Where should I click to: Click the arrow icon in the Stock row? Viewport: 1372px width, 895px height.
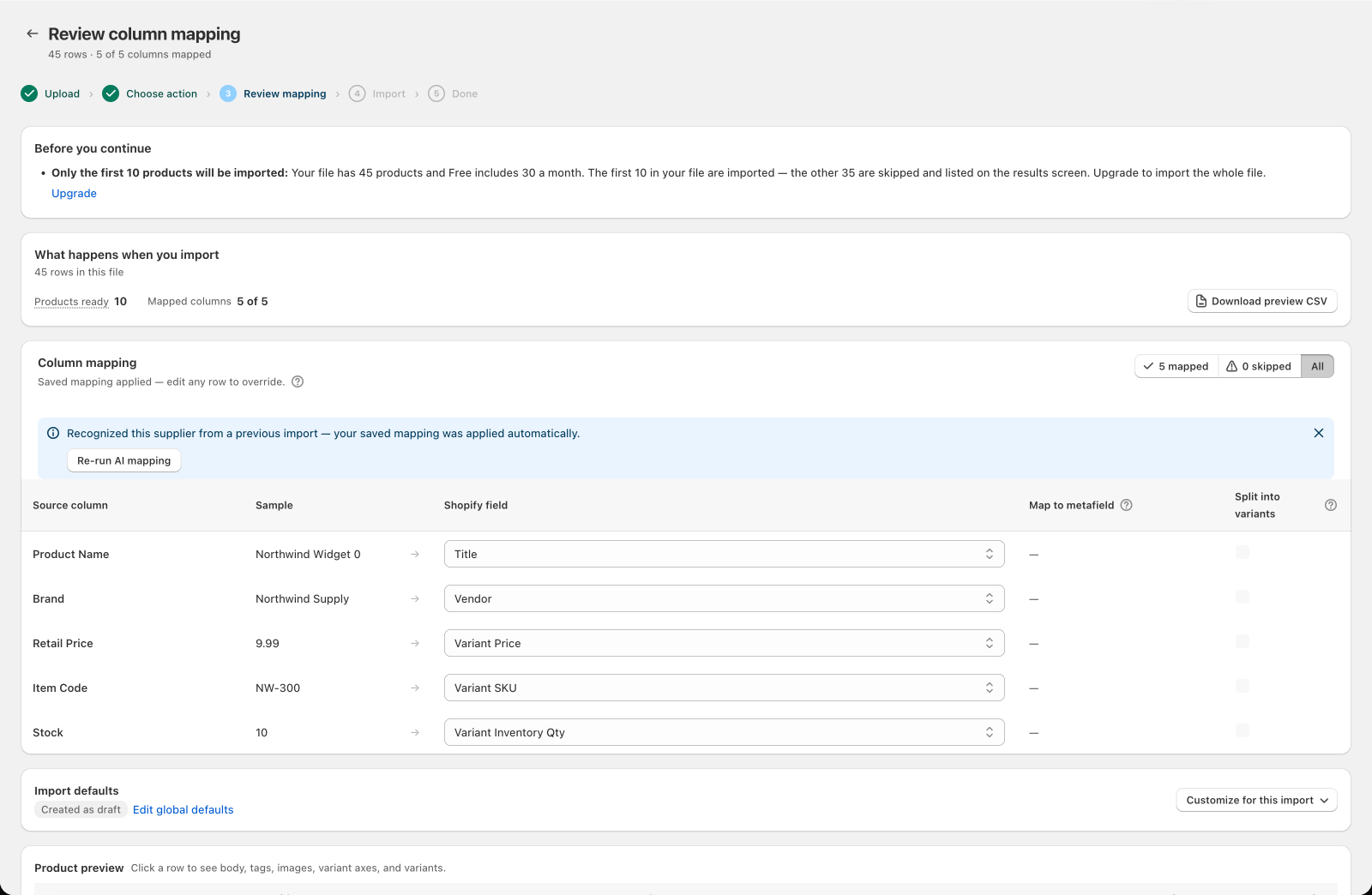pos(415,732)
